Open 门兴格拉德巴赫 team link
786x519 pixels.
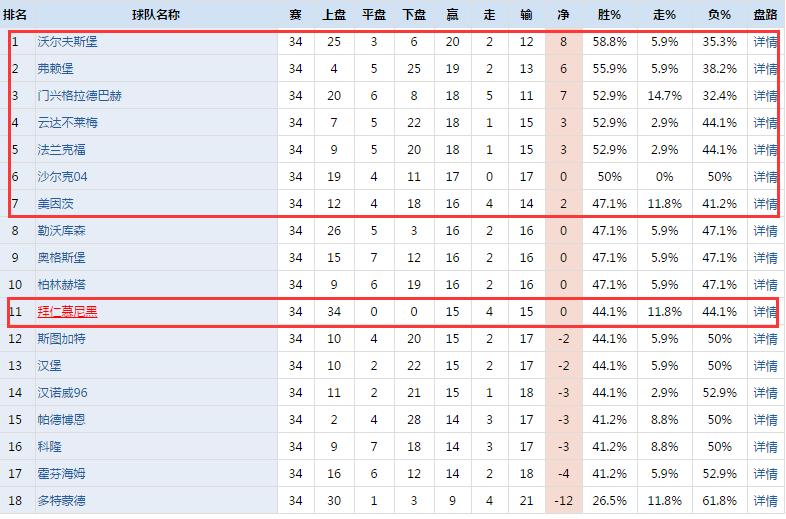[x=79, y=97]
